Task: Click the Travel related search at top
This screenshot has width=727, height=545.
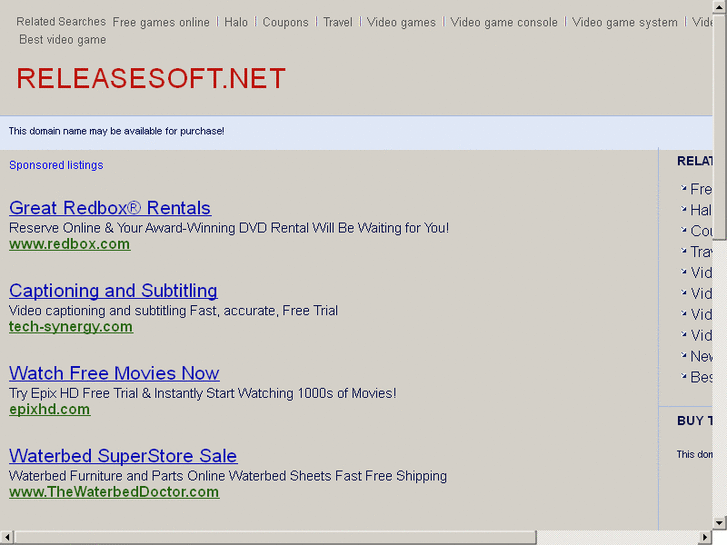Action: point(338,22)
